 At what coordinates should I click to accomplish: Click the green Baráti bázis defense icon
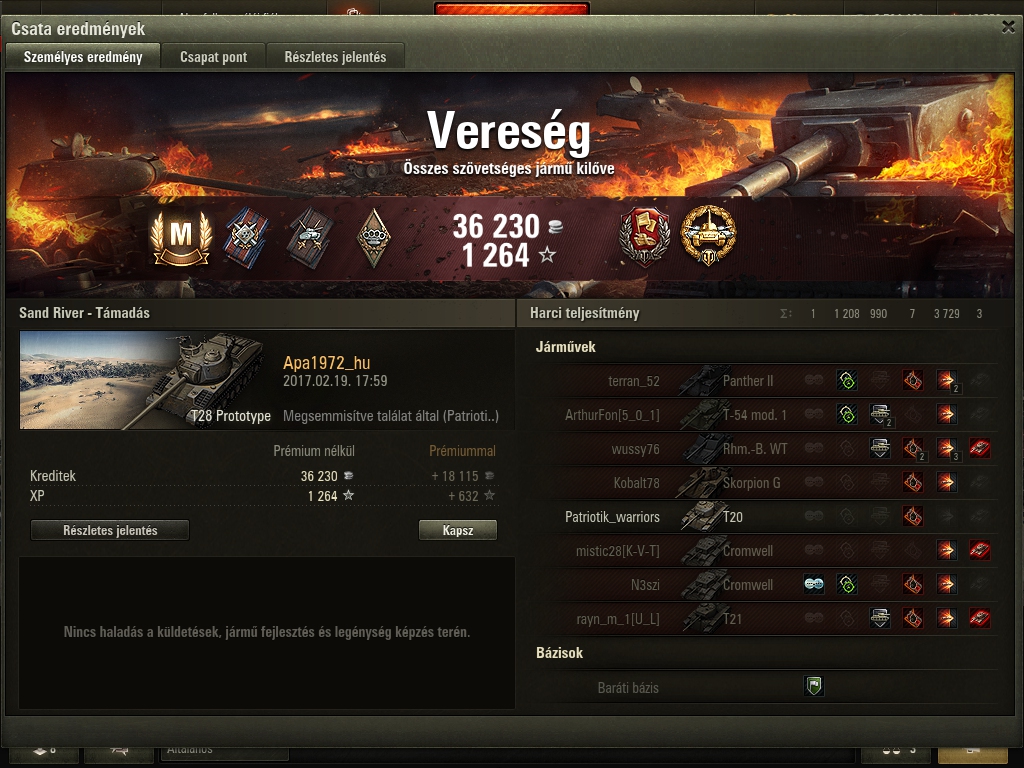[x=814, y=686]
